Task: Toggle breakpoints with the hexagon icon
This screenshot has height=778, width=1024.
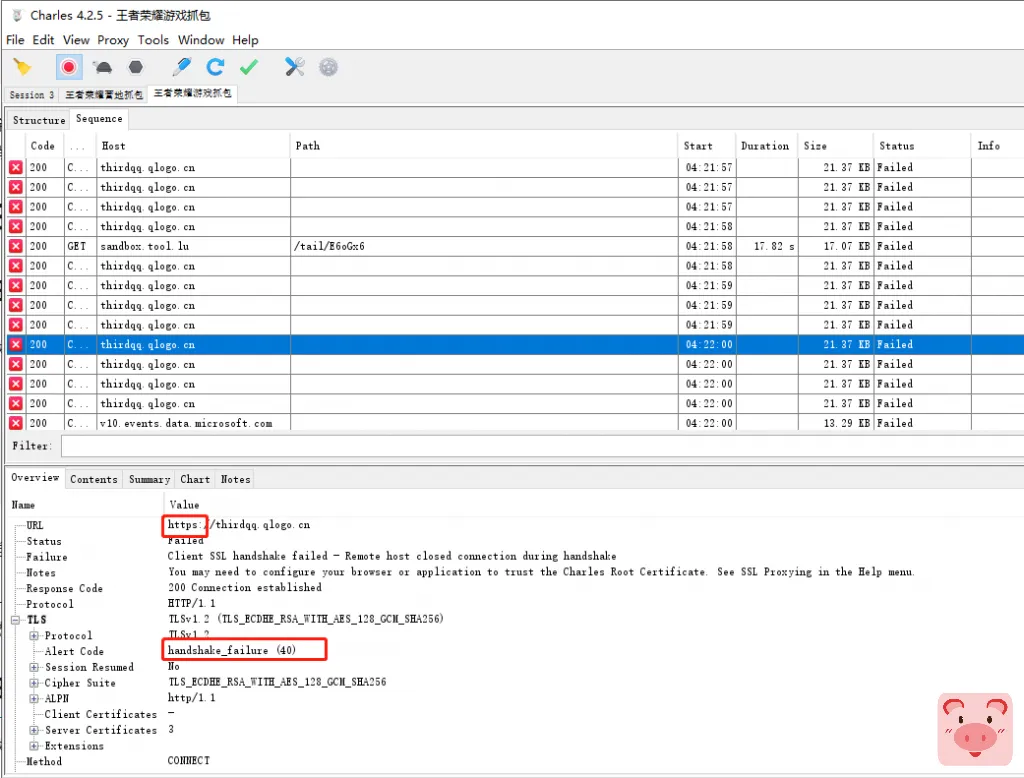Action: coord(136,67)
